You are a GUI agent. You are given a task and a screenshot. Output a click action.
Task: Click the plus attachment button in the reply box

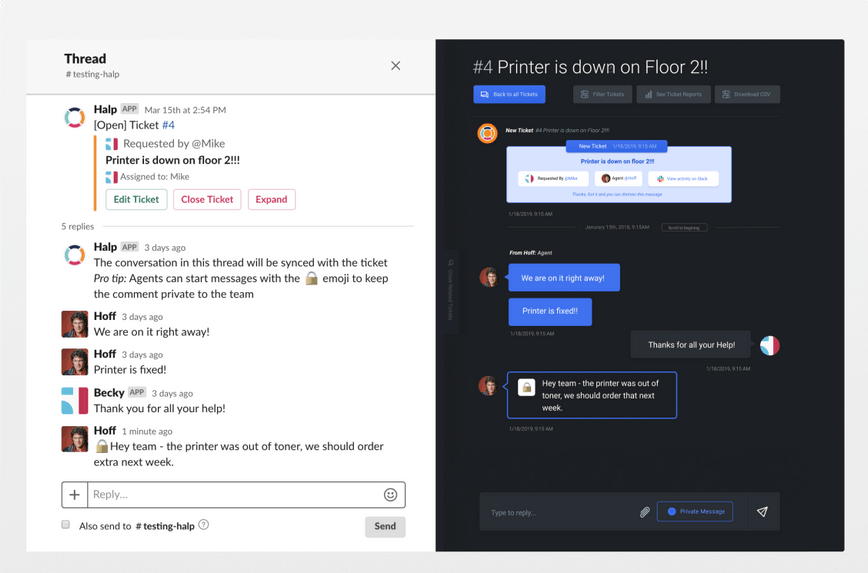point(75,494)
